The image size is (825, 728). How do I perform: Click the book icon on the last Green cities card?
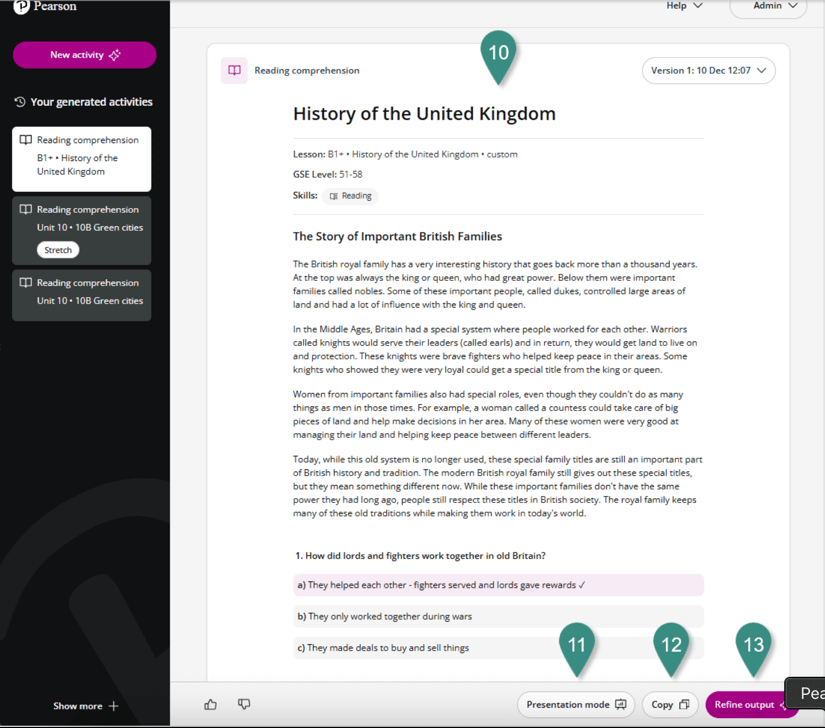26,282
